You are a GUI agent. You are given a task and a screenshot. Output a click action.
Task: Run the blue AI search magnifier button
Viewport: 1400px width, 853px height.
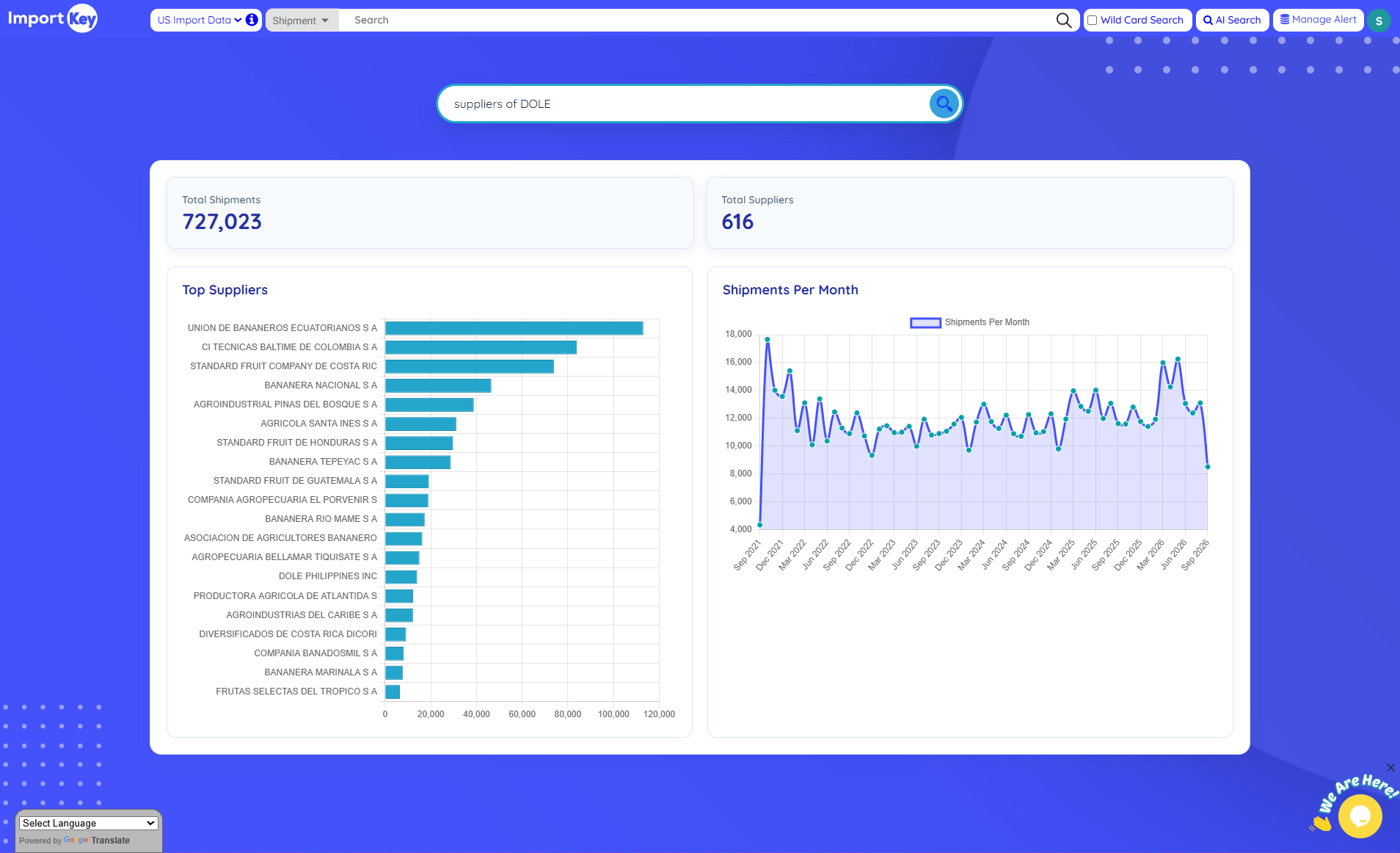tap(944, 104)
